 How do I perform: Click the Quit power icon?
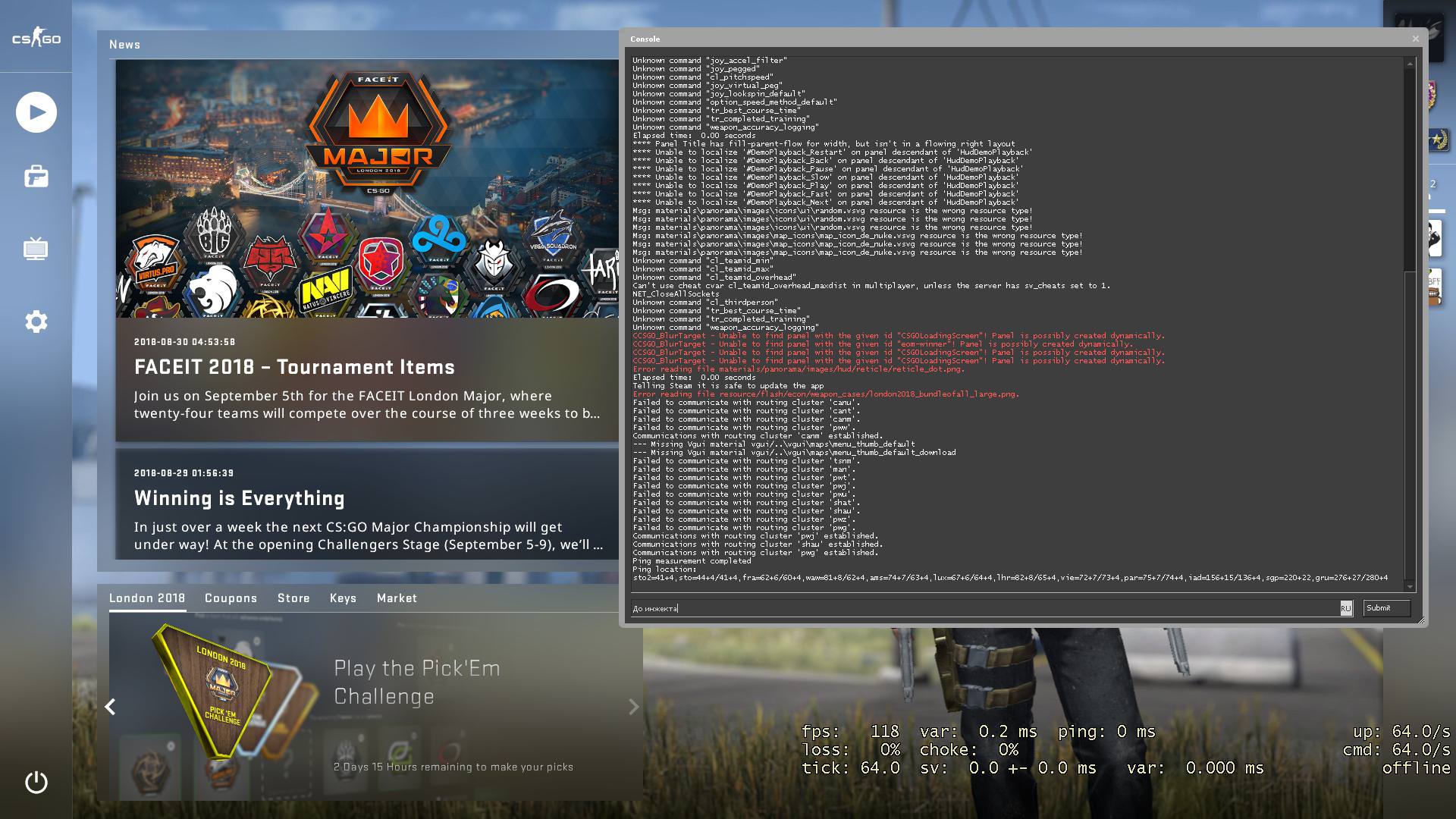click(36, 782)
